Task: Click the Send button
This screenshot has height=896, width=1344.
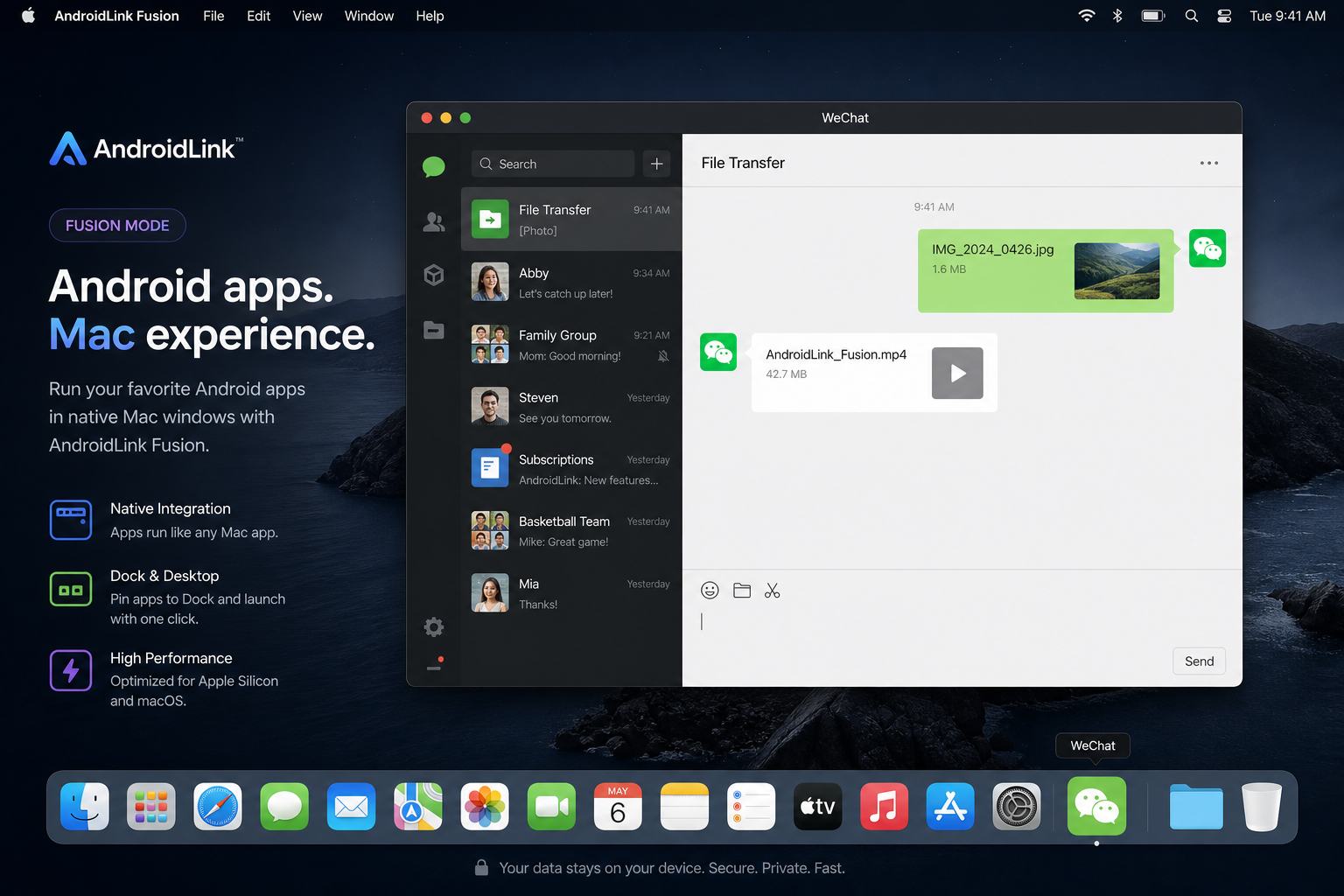Action: (x=1199, y=661)
